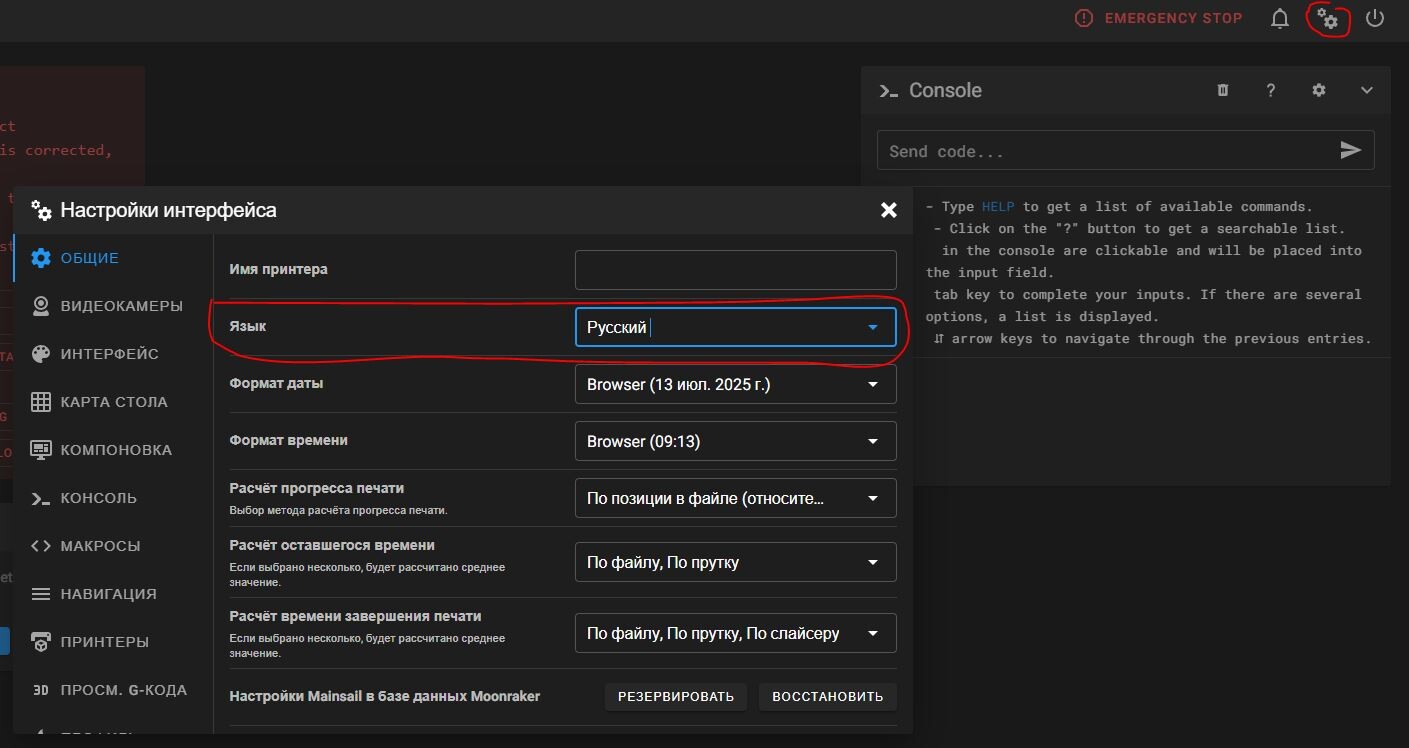Image resolution: width=1409 pixels, height=748 pixels.
Task: Open console command help question icon
Action: [x=1270, y=90]
